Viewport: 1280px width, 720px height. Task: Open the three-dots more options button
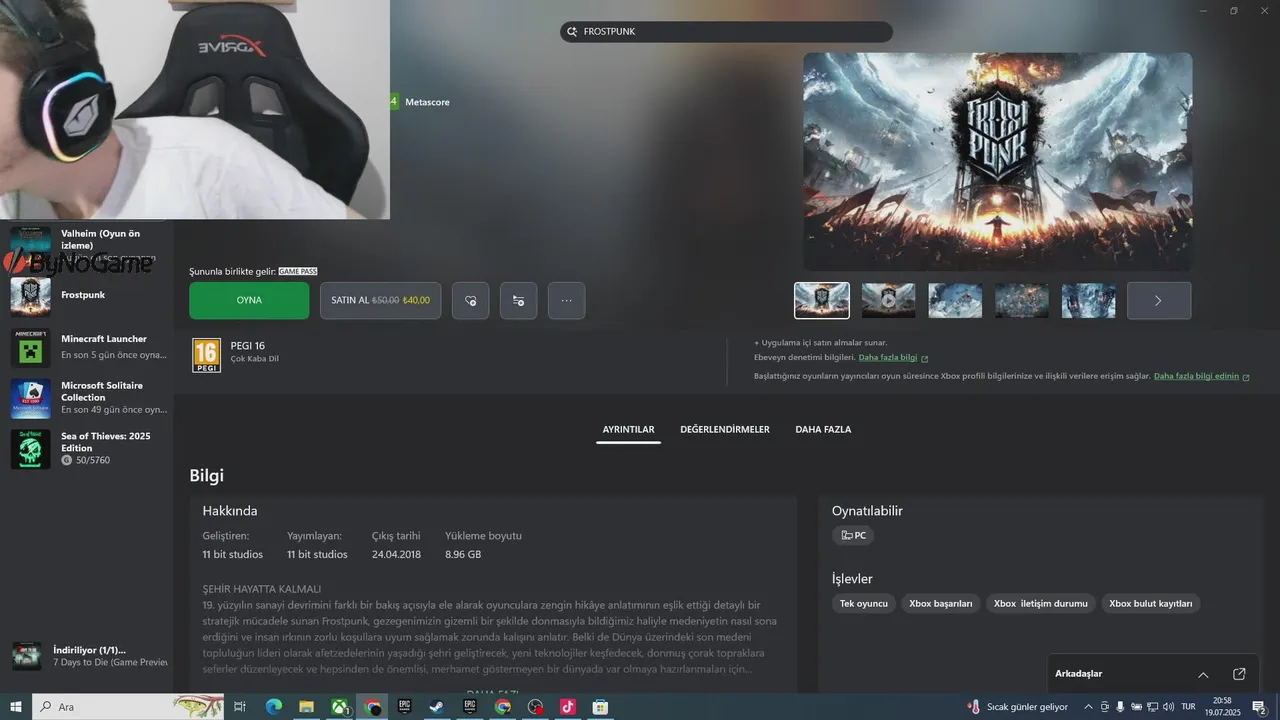tap(566, 300)
